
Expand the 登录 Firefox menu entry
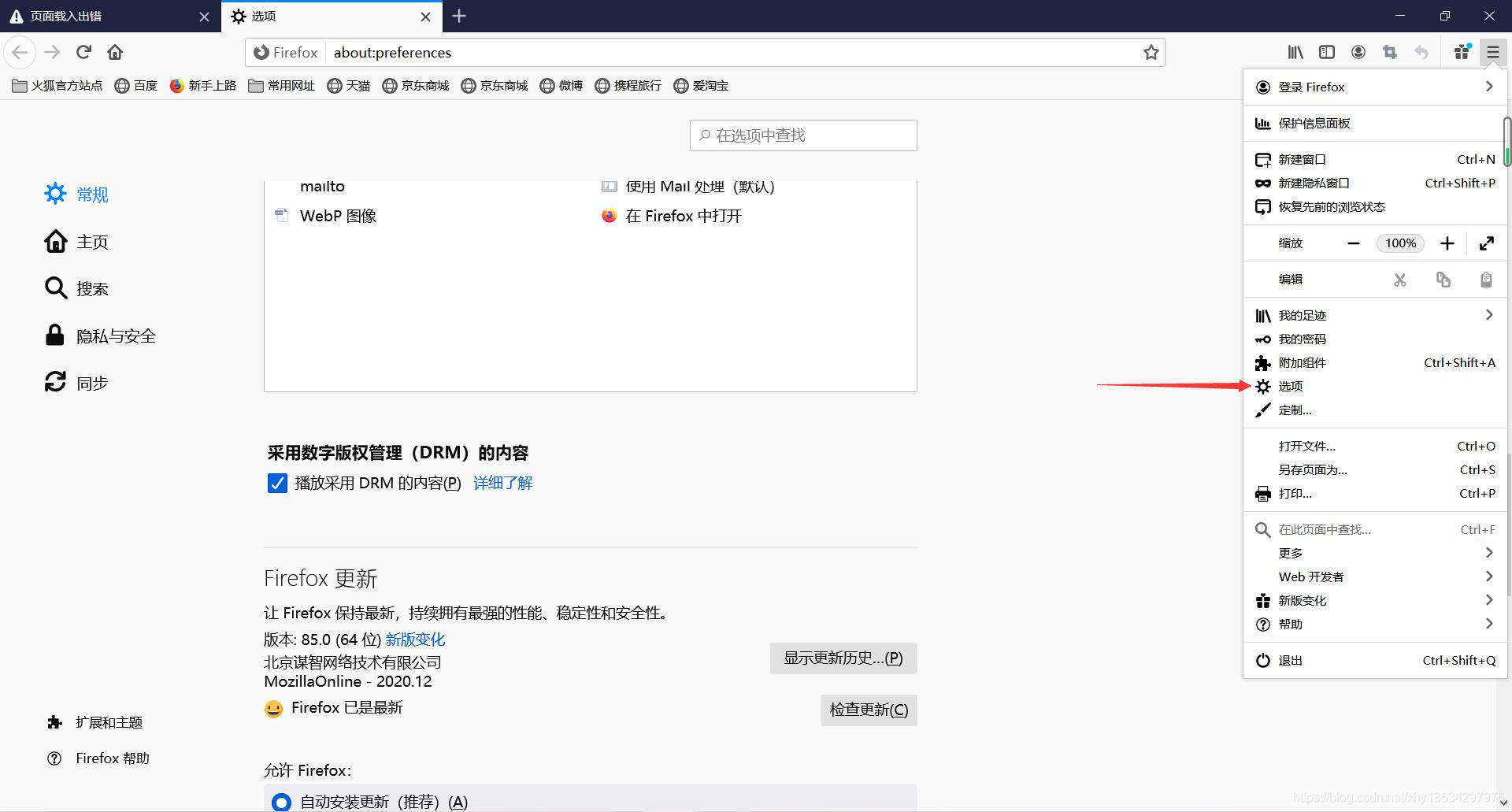click(x=1374, y=87)
